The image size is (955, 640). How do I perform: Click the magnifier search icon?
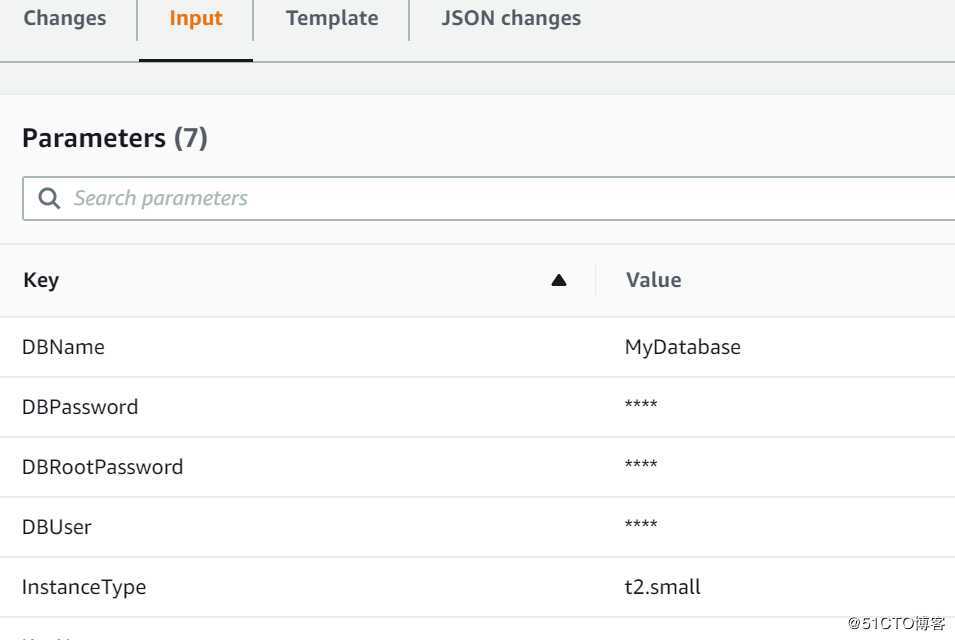click(49, 199)
